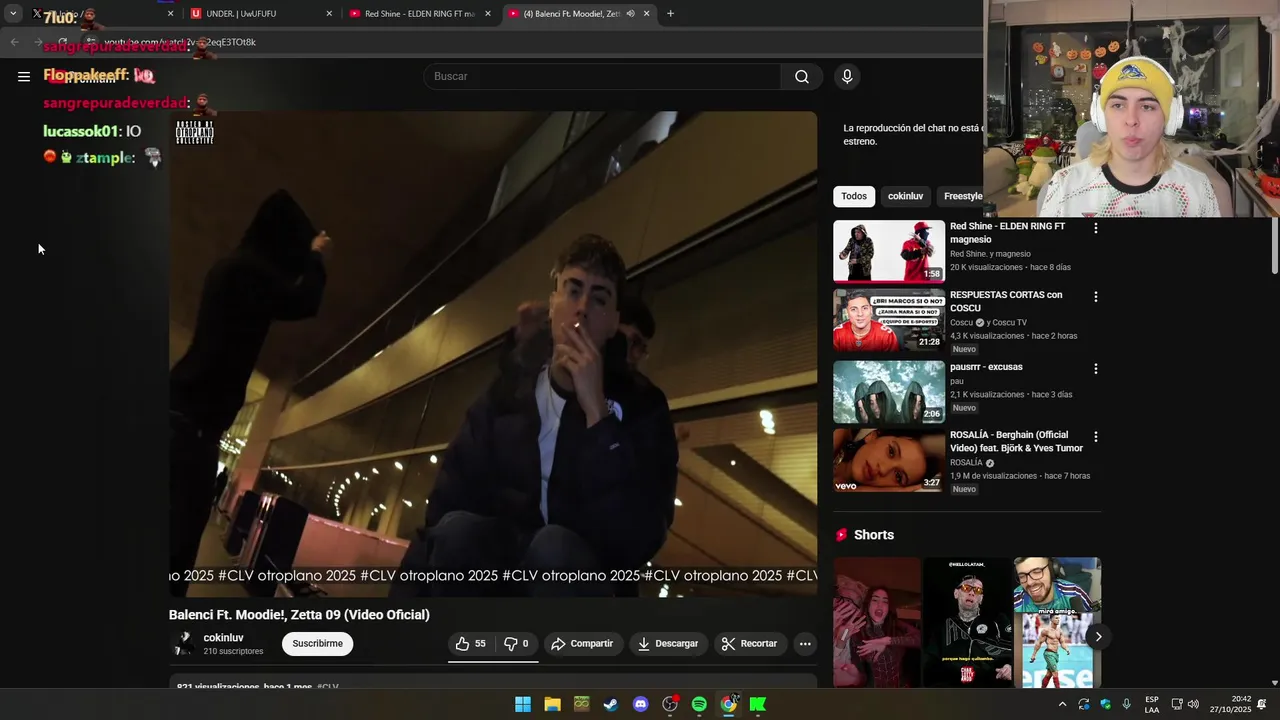
Task: Mute the Balenci tab audio icon
Action: click(630, 14)
